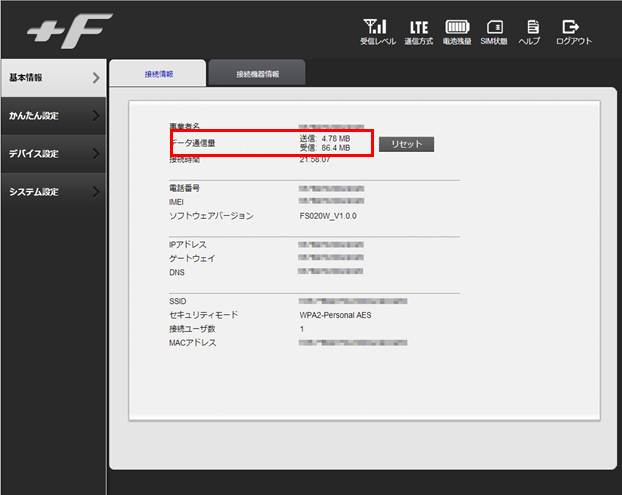Check the battery remaining (電池残量) icon

pos(457,32)
